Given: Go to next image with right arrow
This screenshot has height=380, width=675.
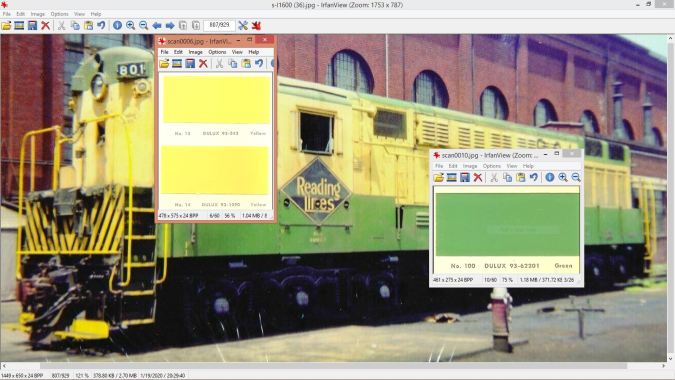Looking at the screenshot, I should 170,26.
